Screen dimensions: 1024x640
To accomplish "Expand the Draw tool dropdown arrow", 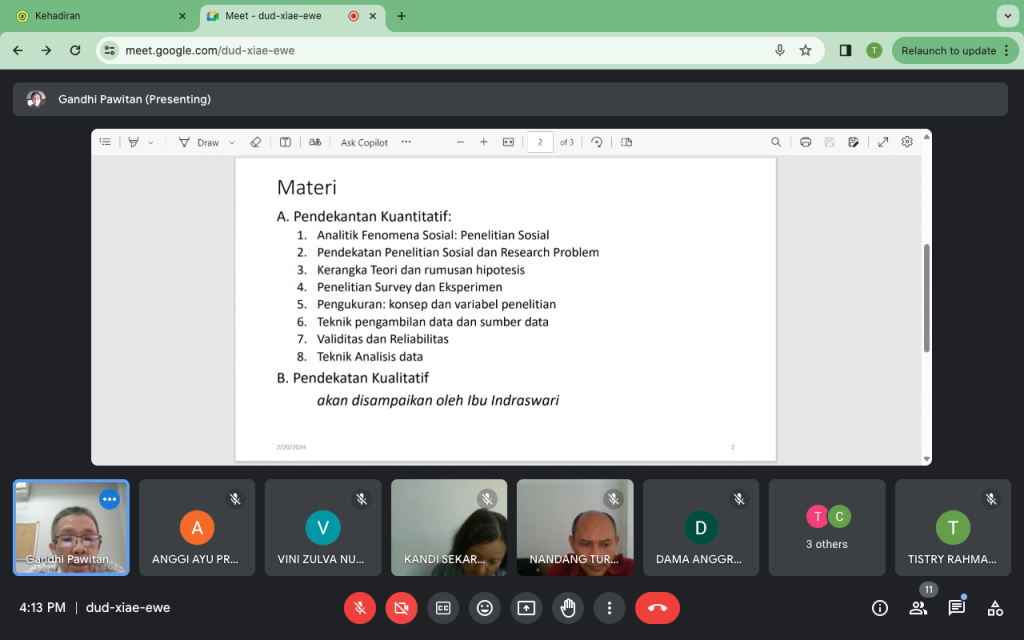I will (x=233, y=143).
